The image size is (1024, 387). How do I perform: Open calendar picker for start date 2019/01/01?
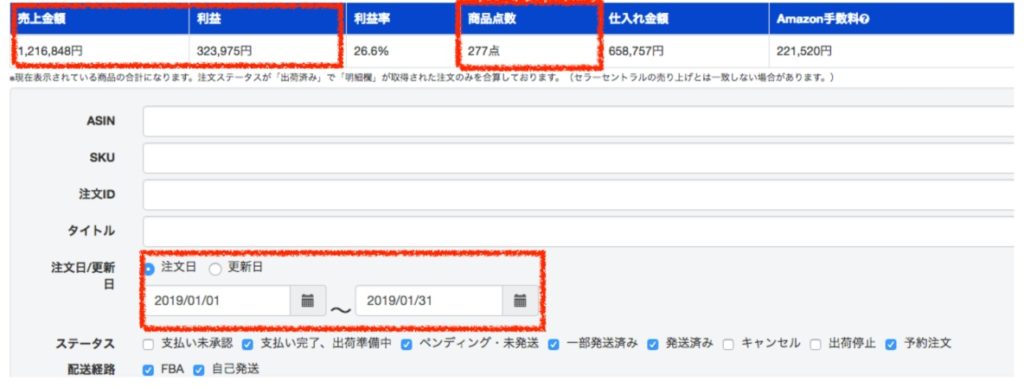click(x=308, y=301)
